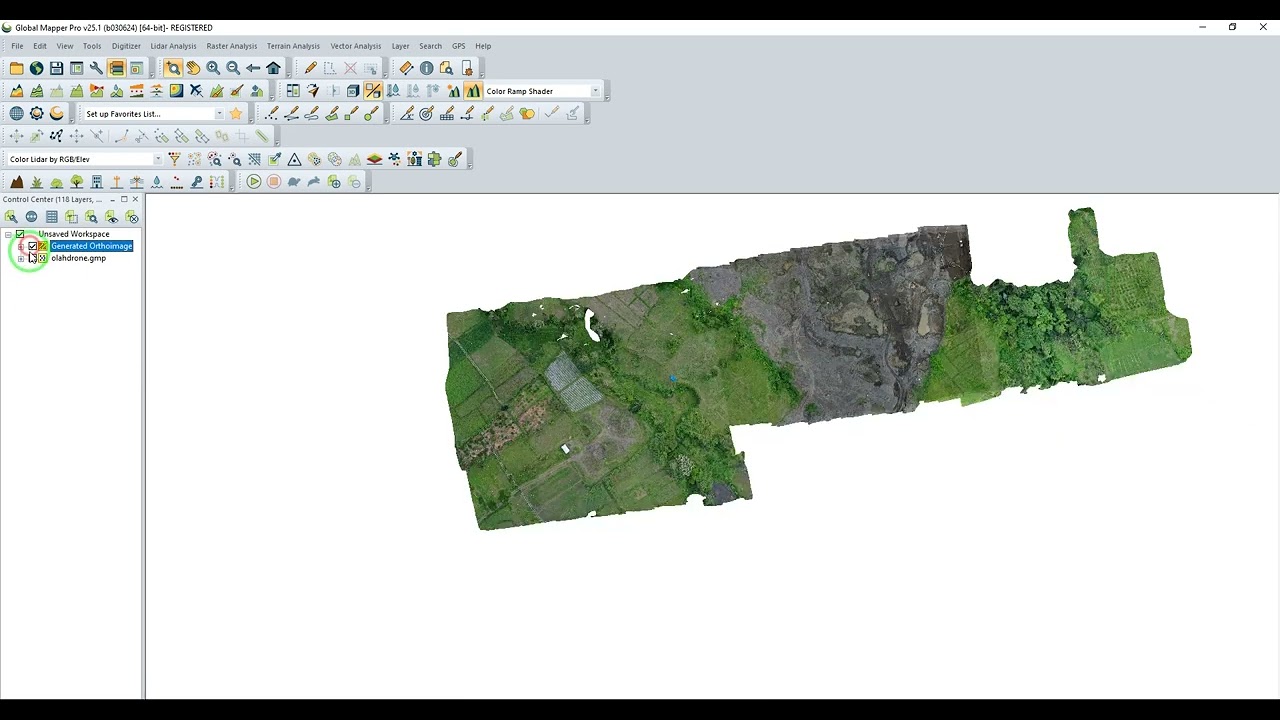Open the Tools menu
Image resolution: width=1280 pixels, height=720 pixels.
(x=92, y=46)
